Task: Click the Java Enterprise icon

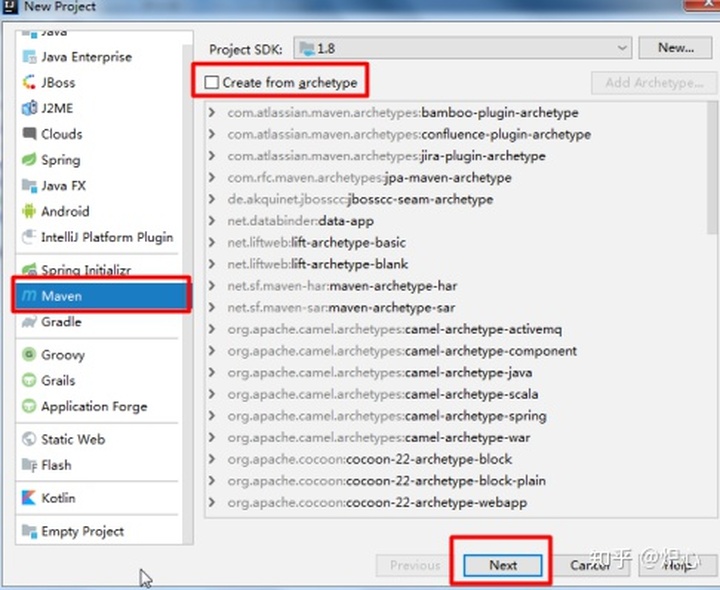Action: coord(29,57)
